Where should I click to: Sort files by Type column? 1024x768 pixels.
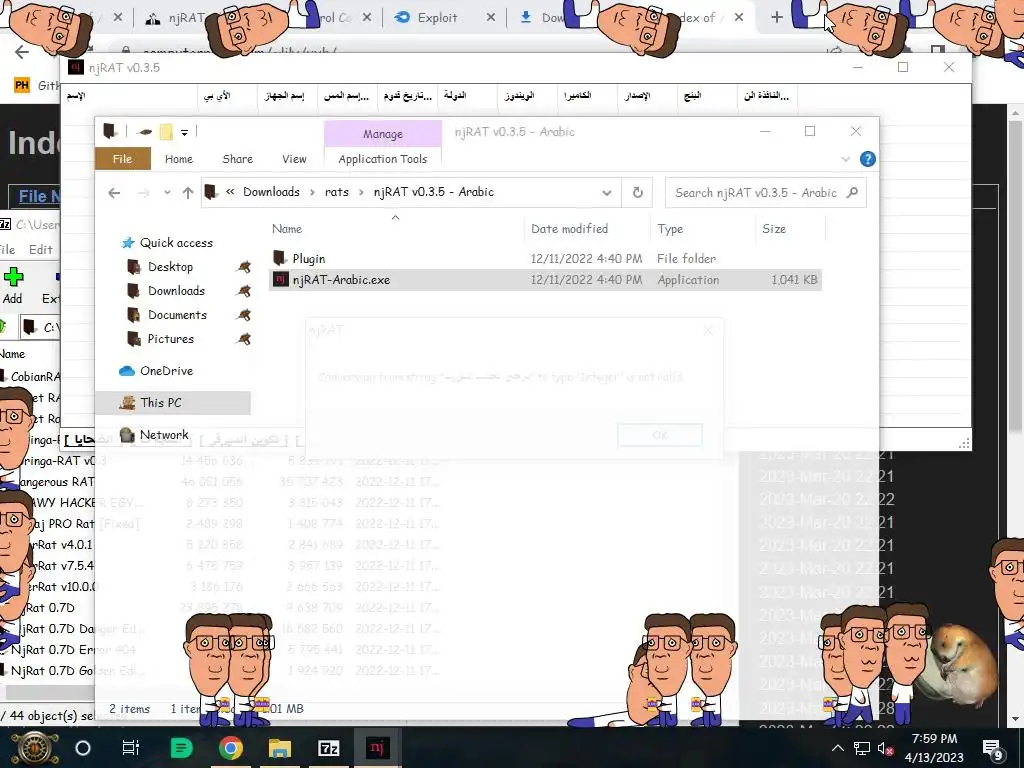pos(670,229)
